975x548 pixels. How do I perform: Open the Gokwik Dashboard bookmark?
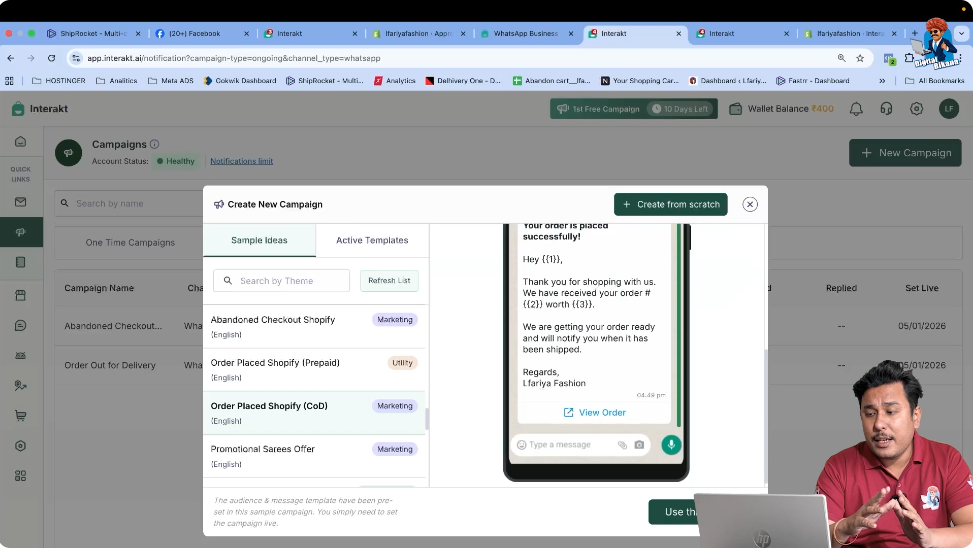[240, 81]
